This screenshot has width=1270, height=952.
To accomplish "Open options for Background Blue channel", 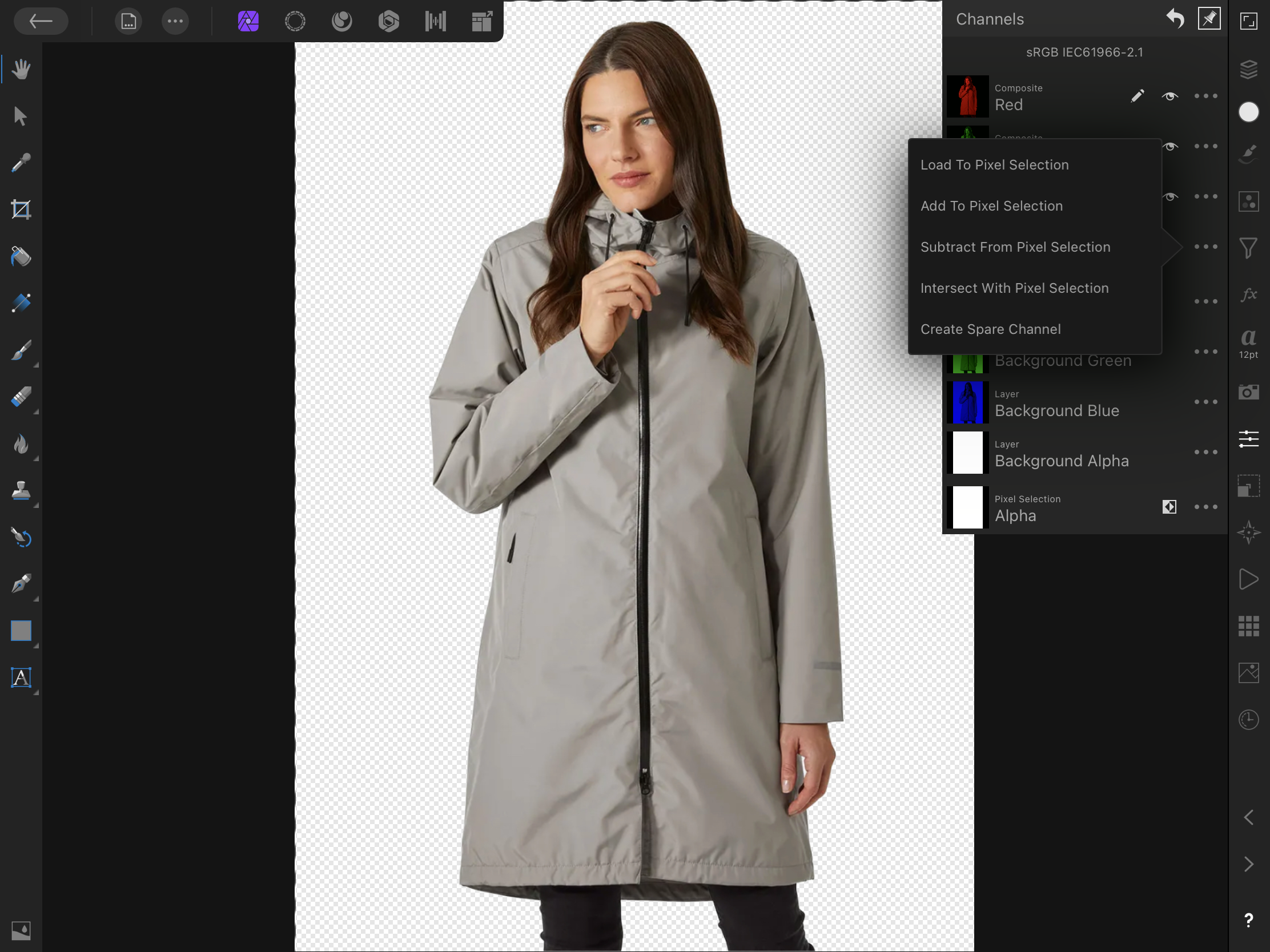I will (x=1205, y=402).
